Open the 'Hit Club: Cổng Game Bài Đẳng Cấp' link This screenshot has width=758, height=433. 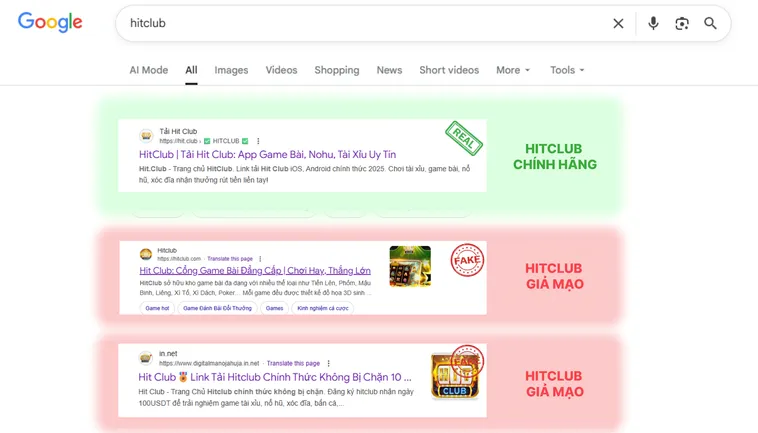(255, 271)
